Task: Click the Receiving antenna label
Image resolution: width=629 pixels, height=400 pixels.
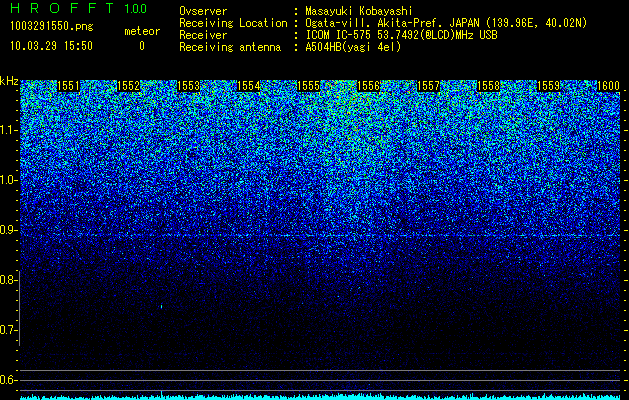Action: tap(230, 47)
